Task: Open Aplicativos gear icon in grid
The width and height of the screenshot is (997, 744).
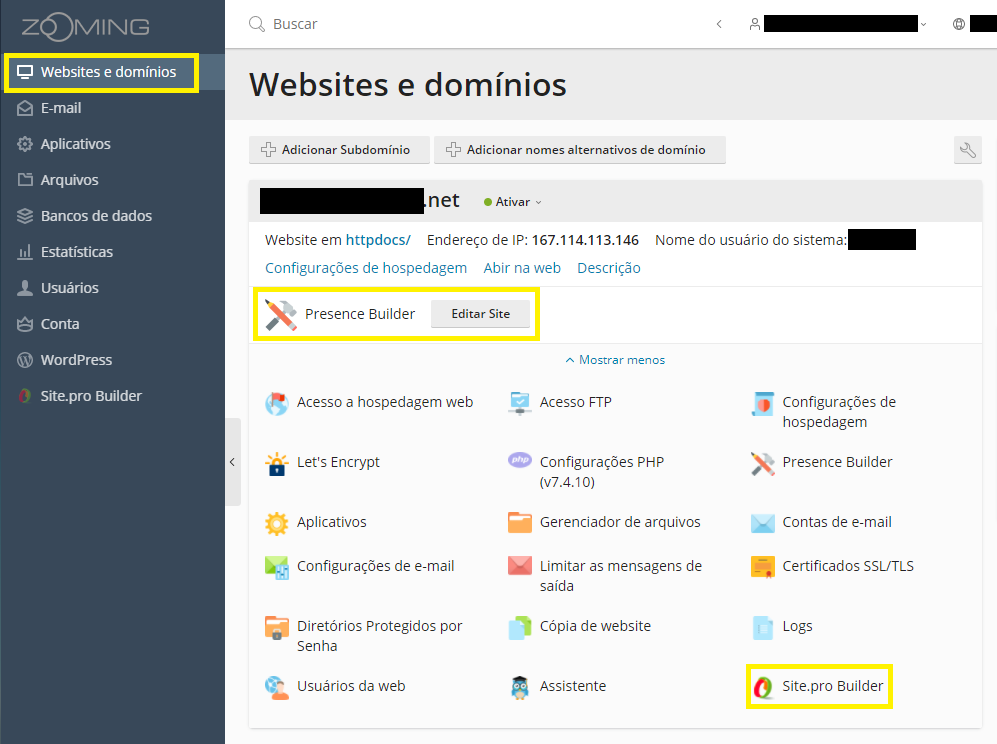Action: 277,523
